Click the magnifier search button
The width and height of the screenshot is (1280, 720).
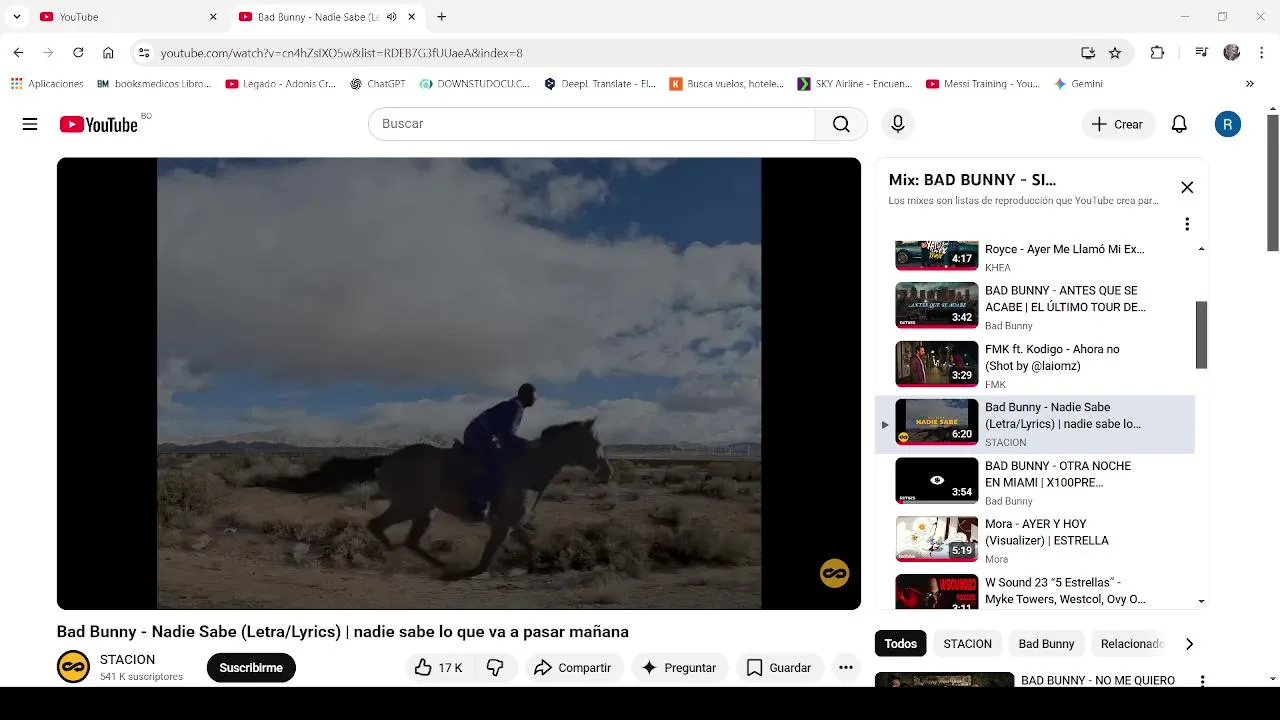tap(841, 124)
